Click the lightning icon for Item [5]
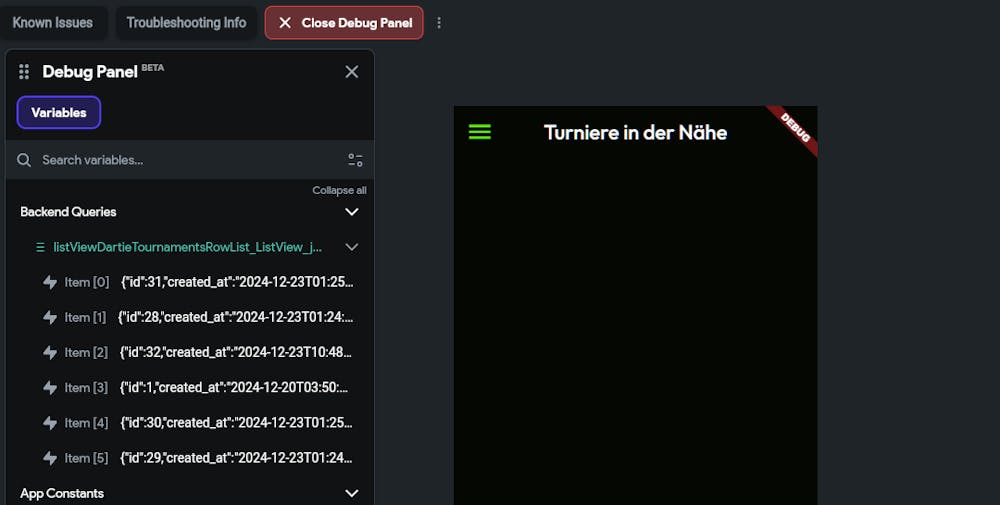Viewport: 1000px width, 505px height. point(50,457)
